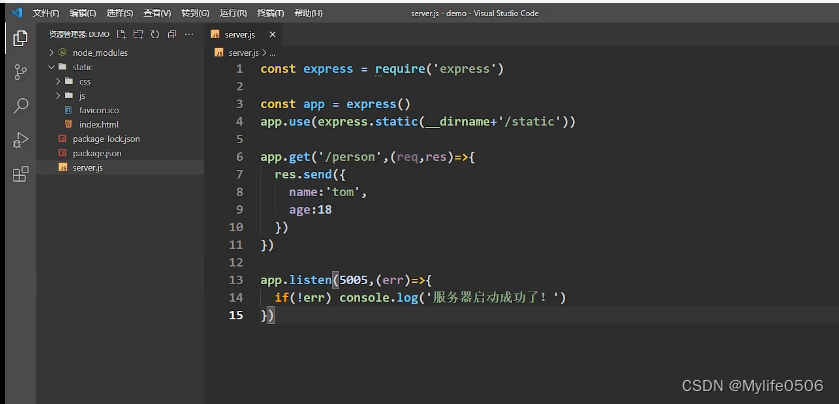Collapse all folders in explorer
This screenshot has height=404, width=839.
[x=171, y=34]
